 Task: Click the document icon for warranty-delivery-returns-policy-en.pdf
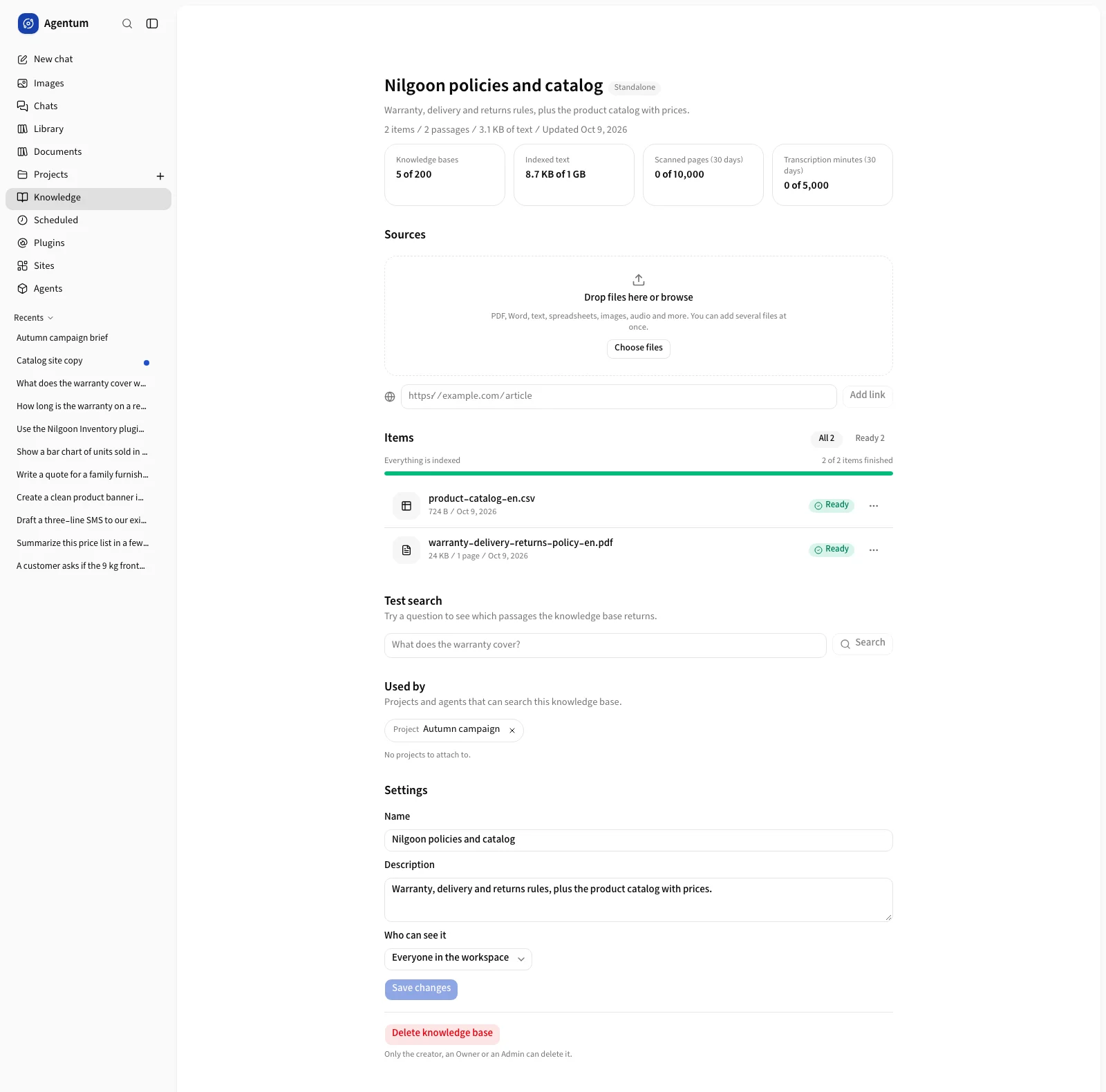pos(406,550)
